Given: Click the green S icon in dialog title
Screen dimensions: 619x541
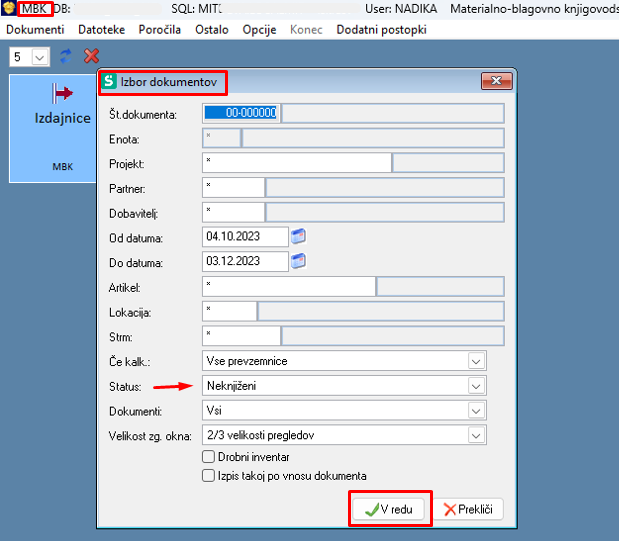Looking at the screenshot, I should point(109,81).
